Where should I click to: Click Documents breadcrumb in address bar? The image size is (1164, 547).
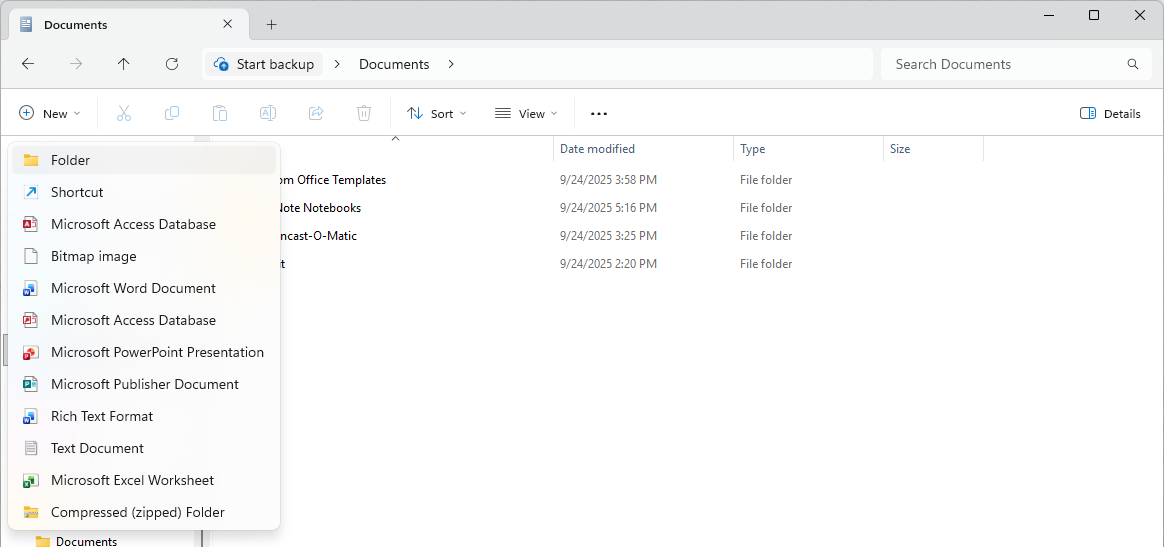tap(394, 64)
